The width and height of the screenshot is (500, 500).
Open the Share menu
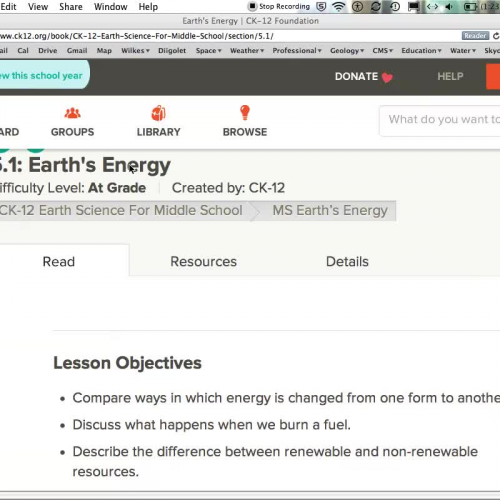pos(71,6)
